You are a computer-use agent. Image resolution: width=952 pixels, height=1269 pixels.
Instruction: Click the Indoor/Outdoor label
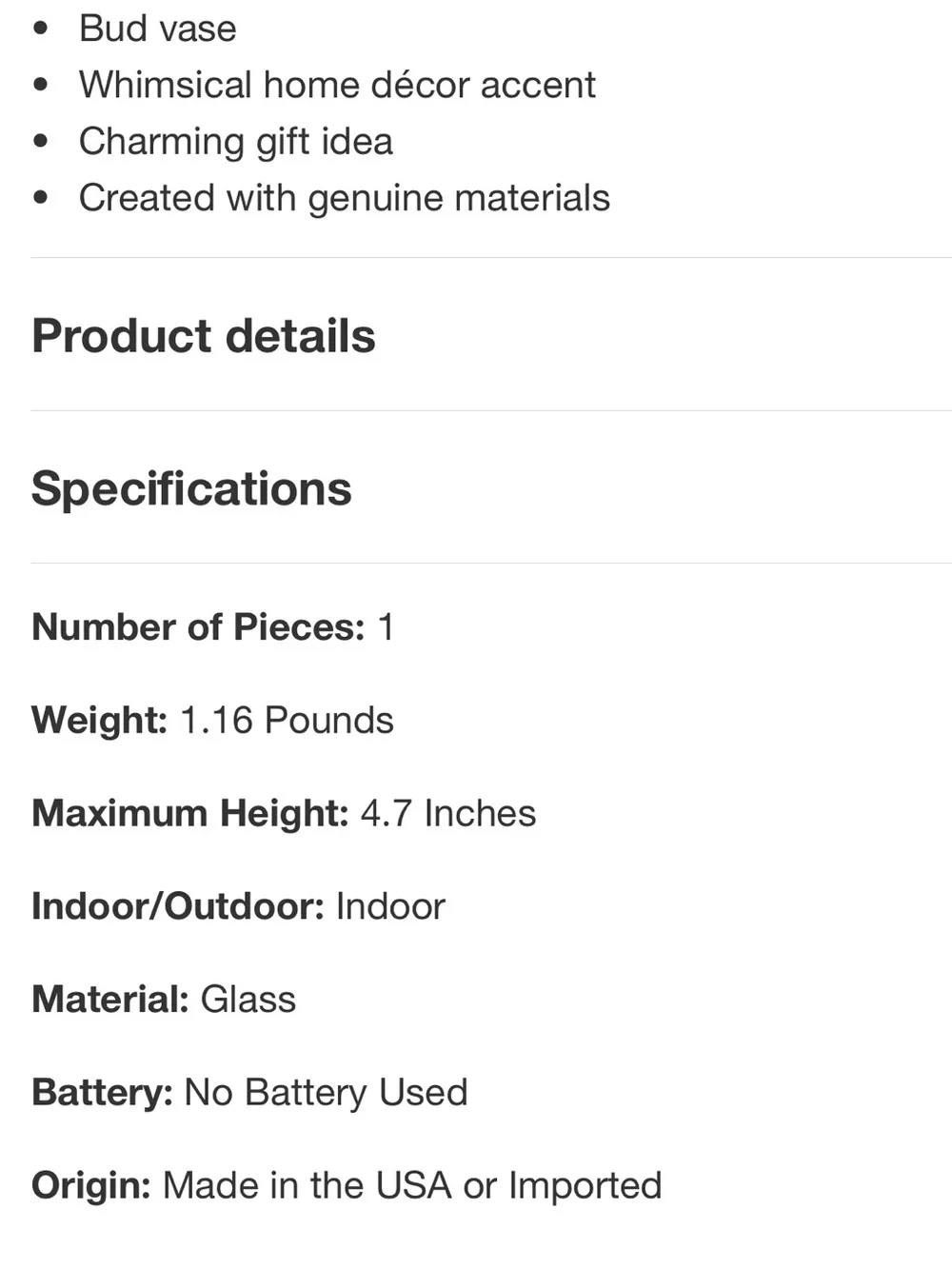[x=178, y=906]
